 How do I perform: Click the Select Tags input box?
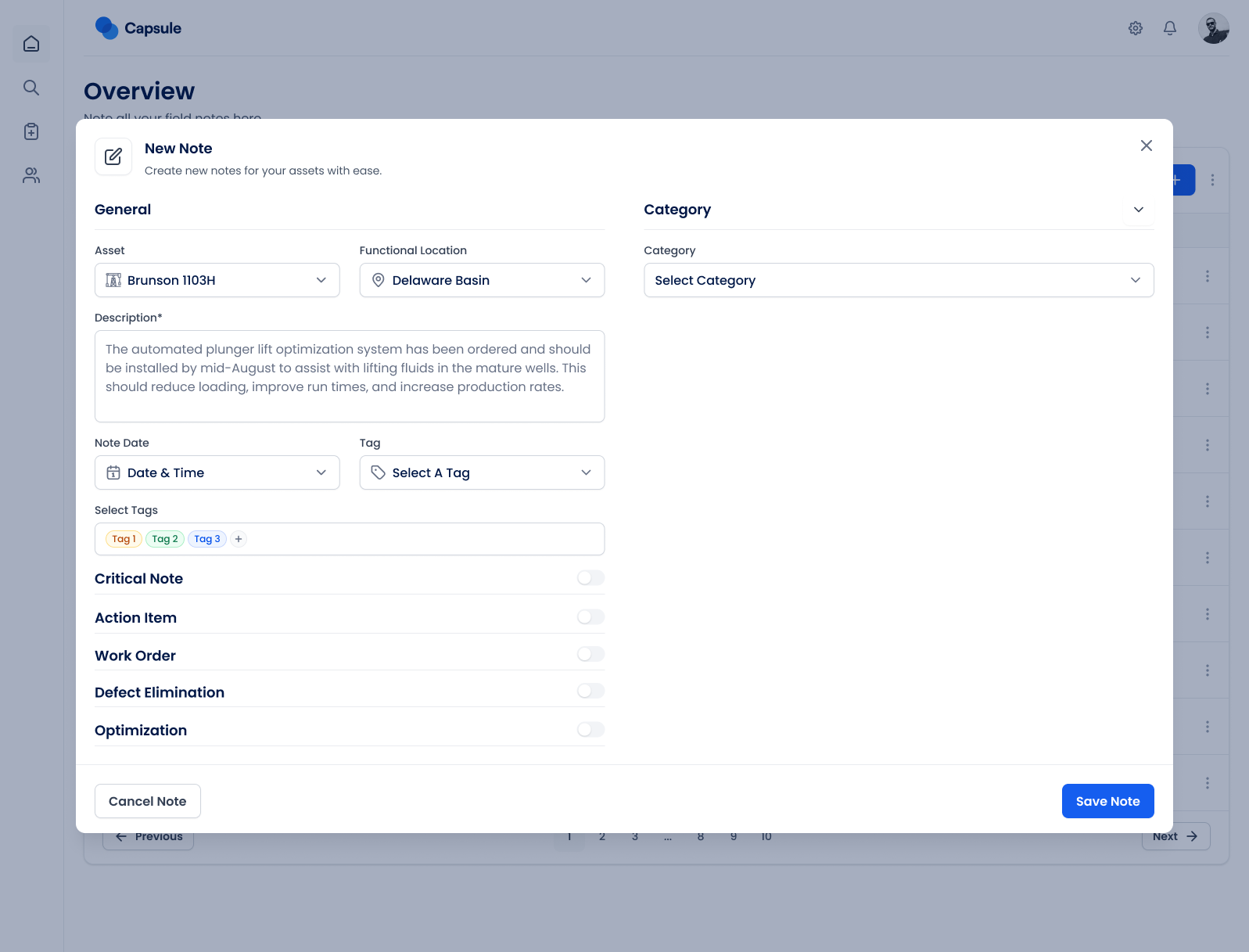pyautogui.click(x=350, y=539)
